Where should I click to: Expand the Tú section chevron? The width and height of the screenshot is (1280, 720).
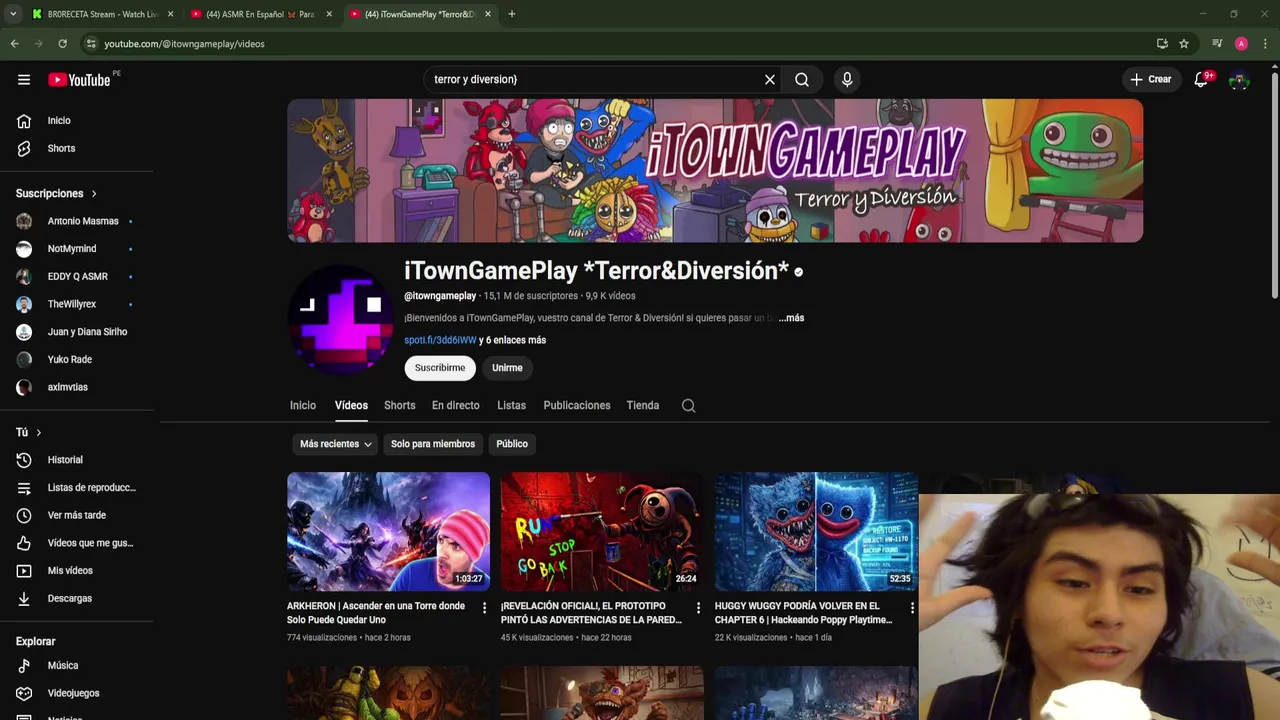pyautogui.click(x=38, y=433)
